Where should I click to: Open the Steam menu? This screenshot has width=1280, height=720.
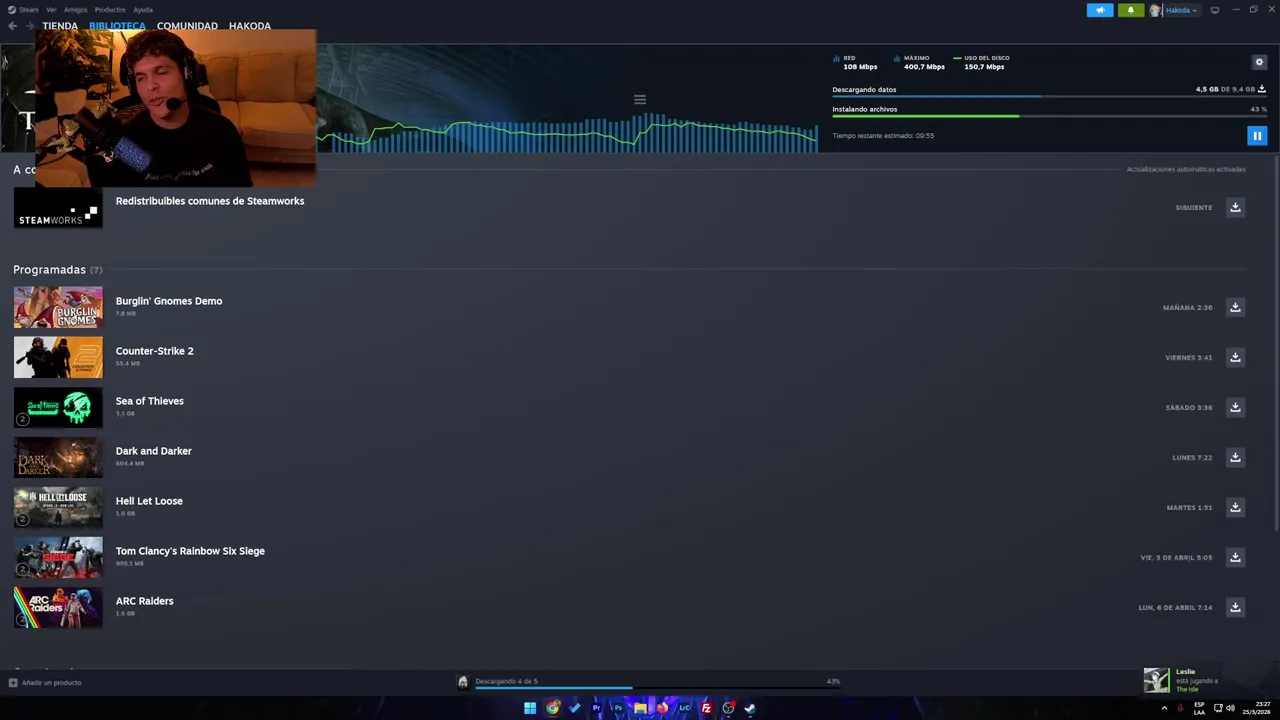coord(23,10)
